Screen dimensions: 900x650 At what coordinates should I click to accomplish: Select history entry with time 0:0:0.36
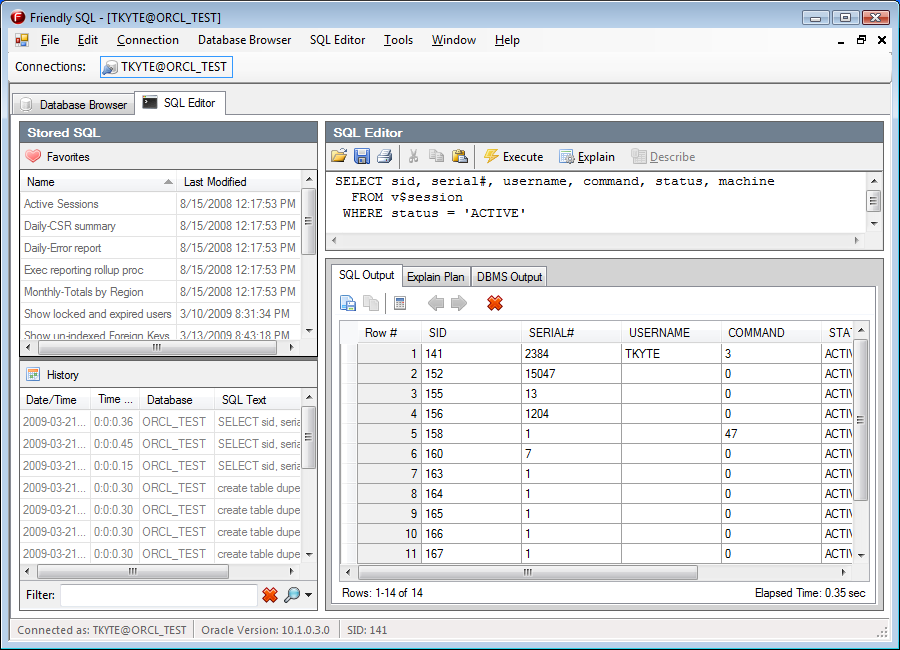[160, 422]
